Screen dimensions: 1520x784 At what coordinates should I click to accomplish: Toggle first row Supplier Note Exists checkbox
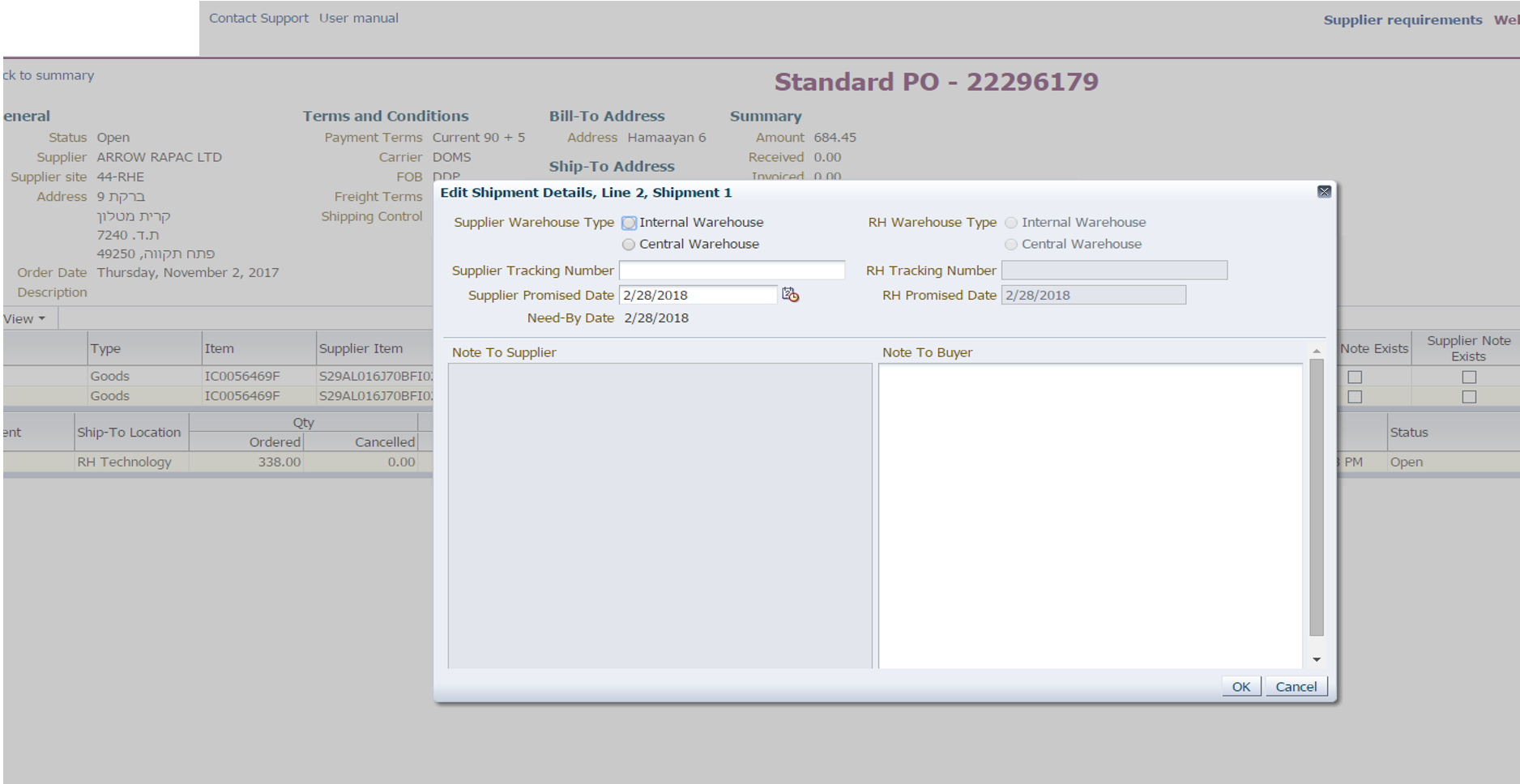click(1468, 377)
